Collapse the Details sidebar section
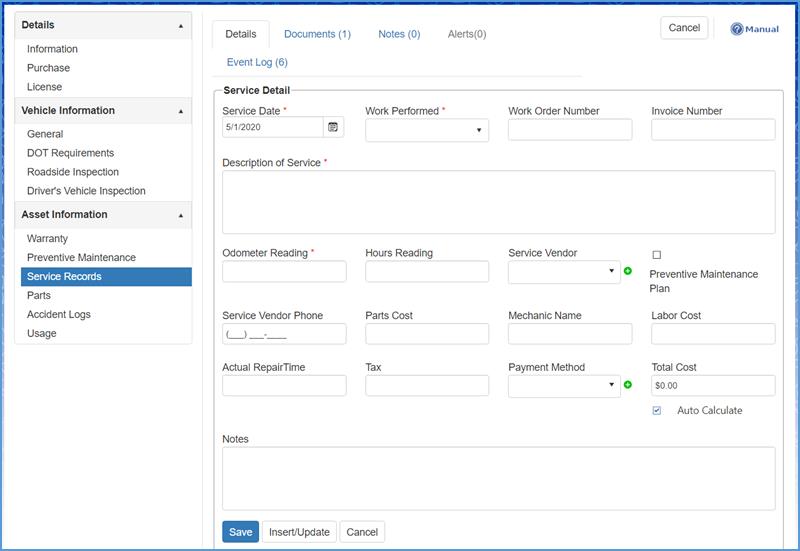Image resolution: width=800 pixels, height=551 pixels. [x=181, y=25]
